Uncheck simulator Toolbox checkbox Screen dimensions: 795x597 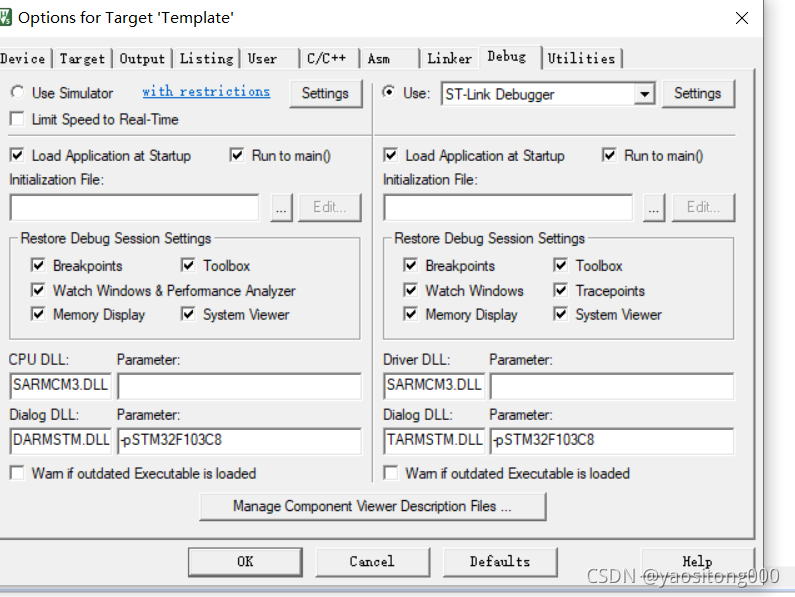point(188,265)
